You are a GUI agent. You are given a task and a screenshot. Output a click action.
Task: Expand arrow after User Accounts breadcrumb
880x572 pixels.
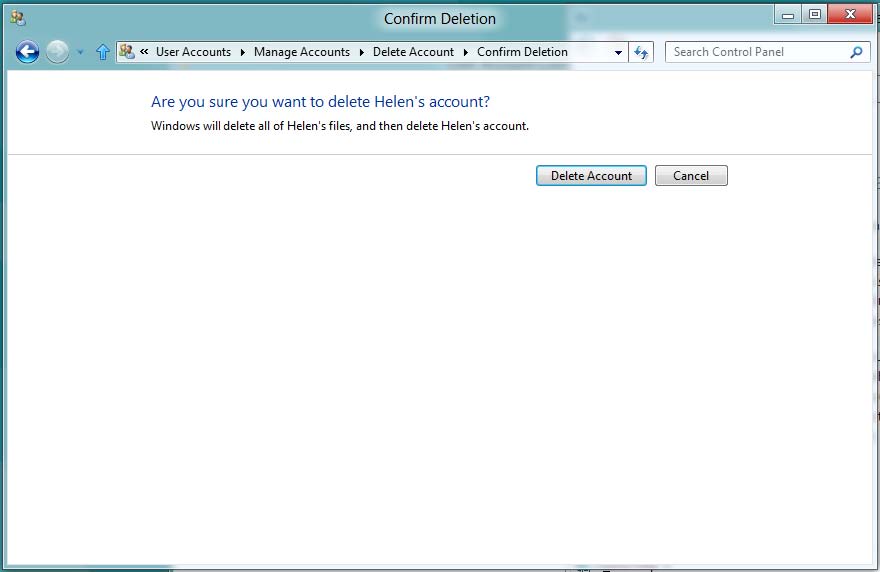(242, 52)
